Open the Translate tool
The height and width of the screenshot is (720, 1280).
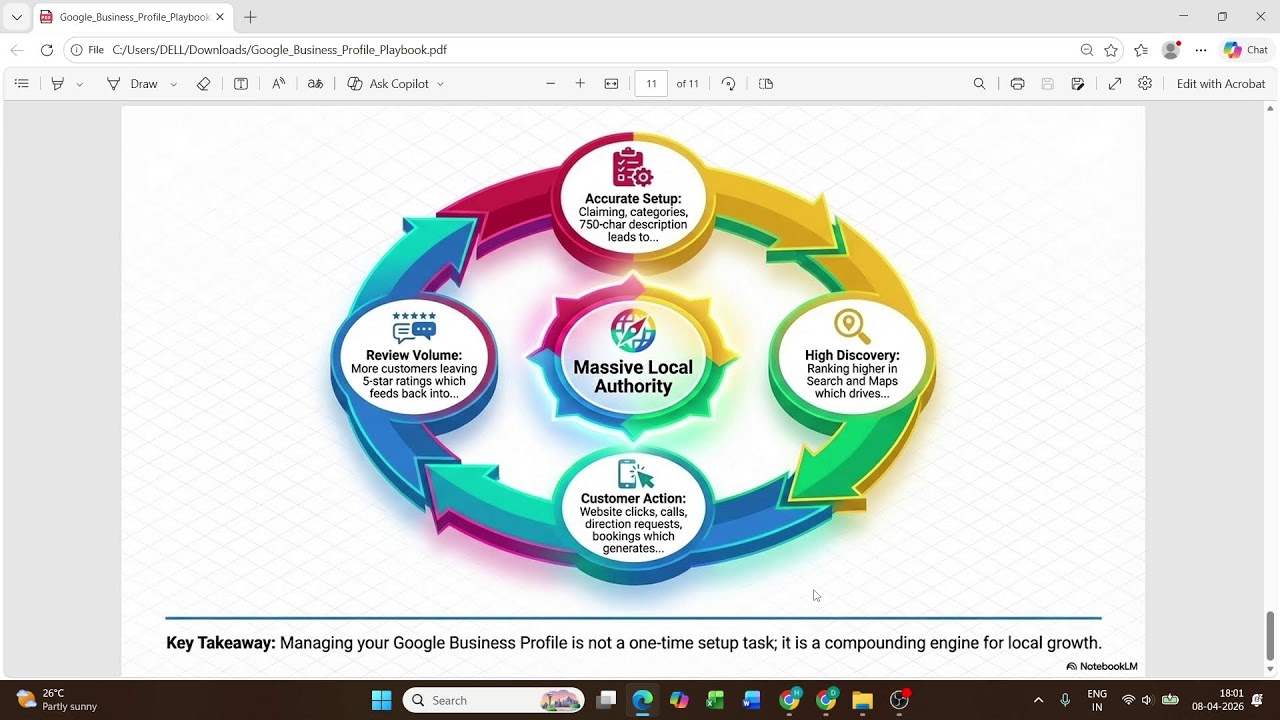(x=315, y=84)
